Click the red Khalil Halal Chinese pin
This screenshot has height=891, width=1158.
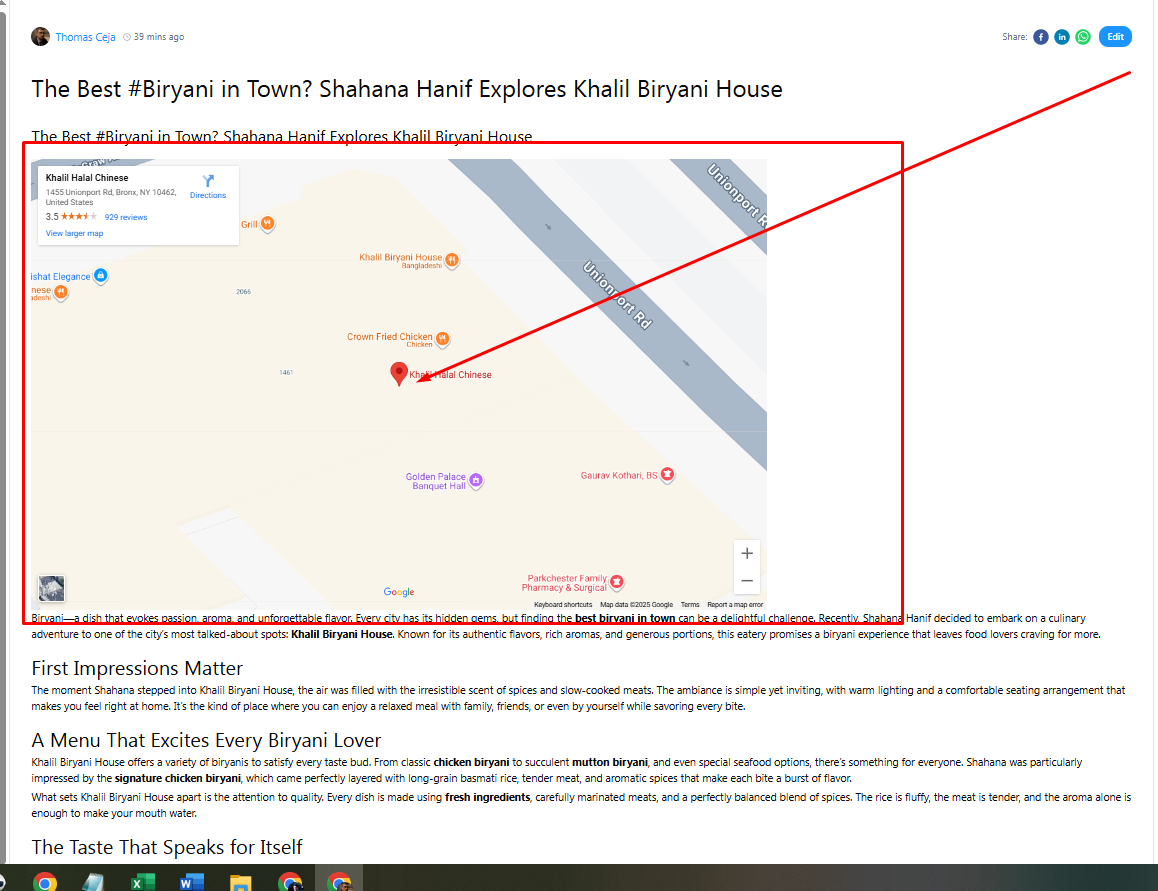pos(399,374)
